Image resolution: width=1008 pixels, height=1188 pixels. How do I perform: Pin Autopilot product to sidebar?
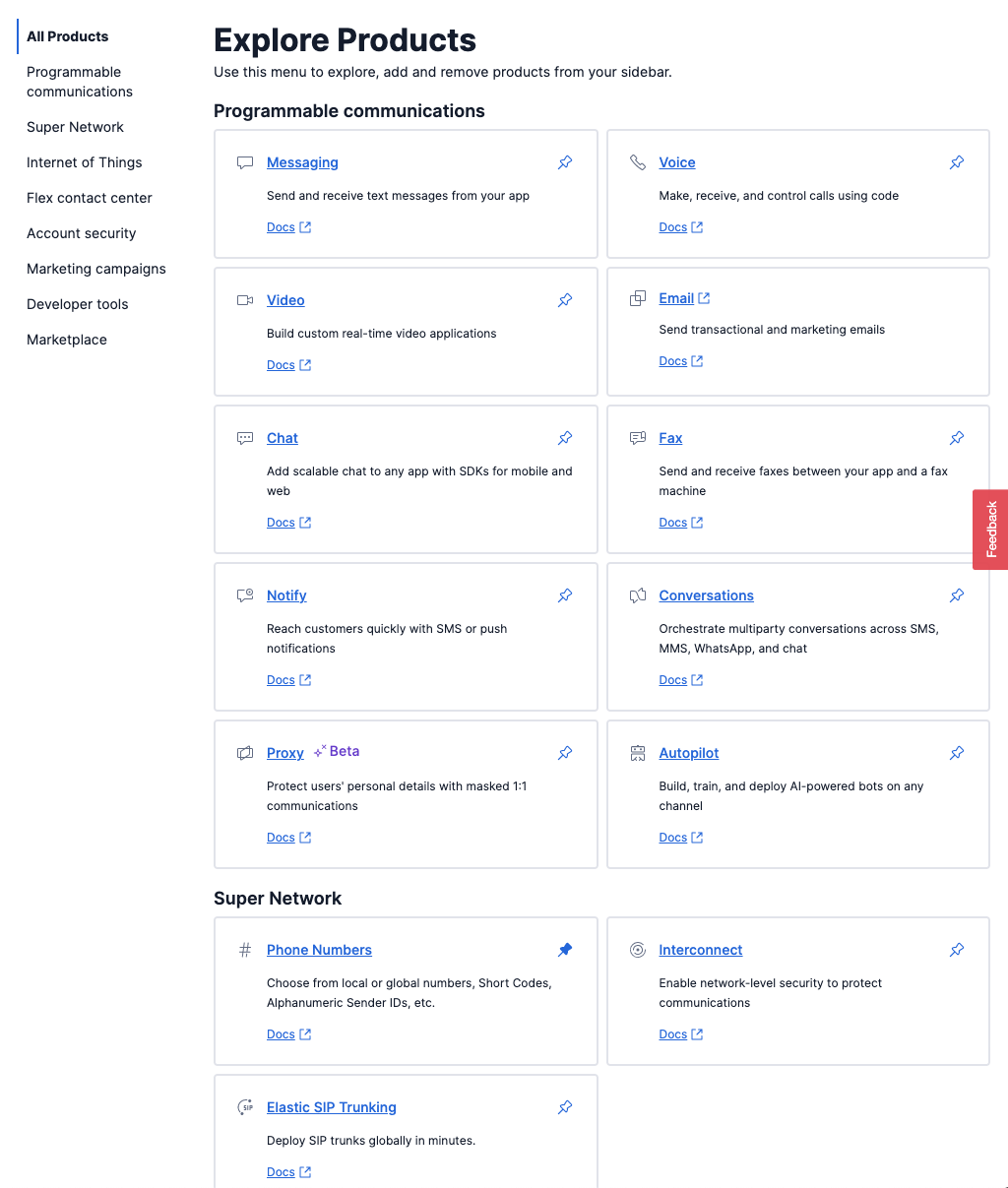point(957,753)
